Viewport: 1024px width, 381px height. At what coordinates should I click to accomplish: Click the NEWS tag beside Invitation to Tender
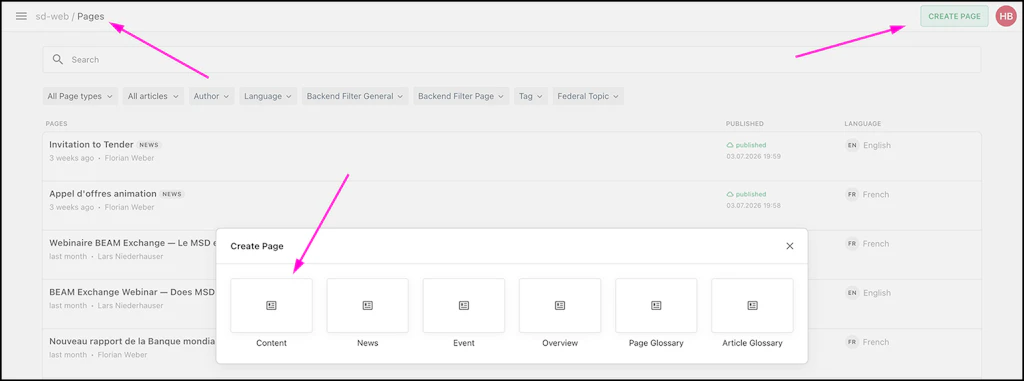(x=149, y=145)
